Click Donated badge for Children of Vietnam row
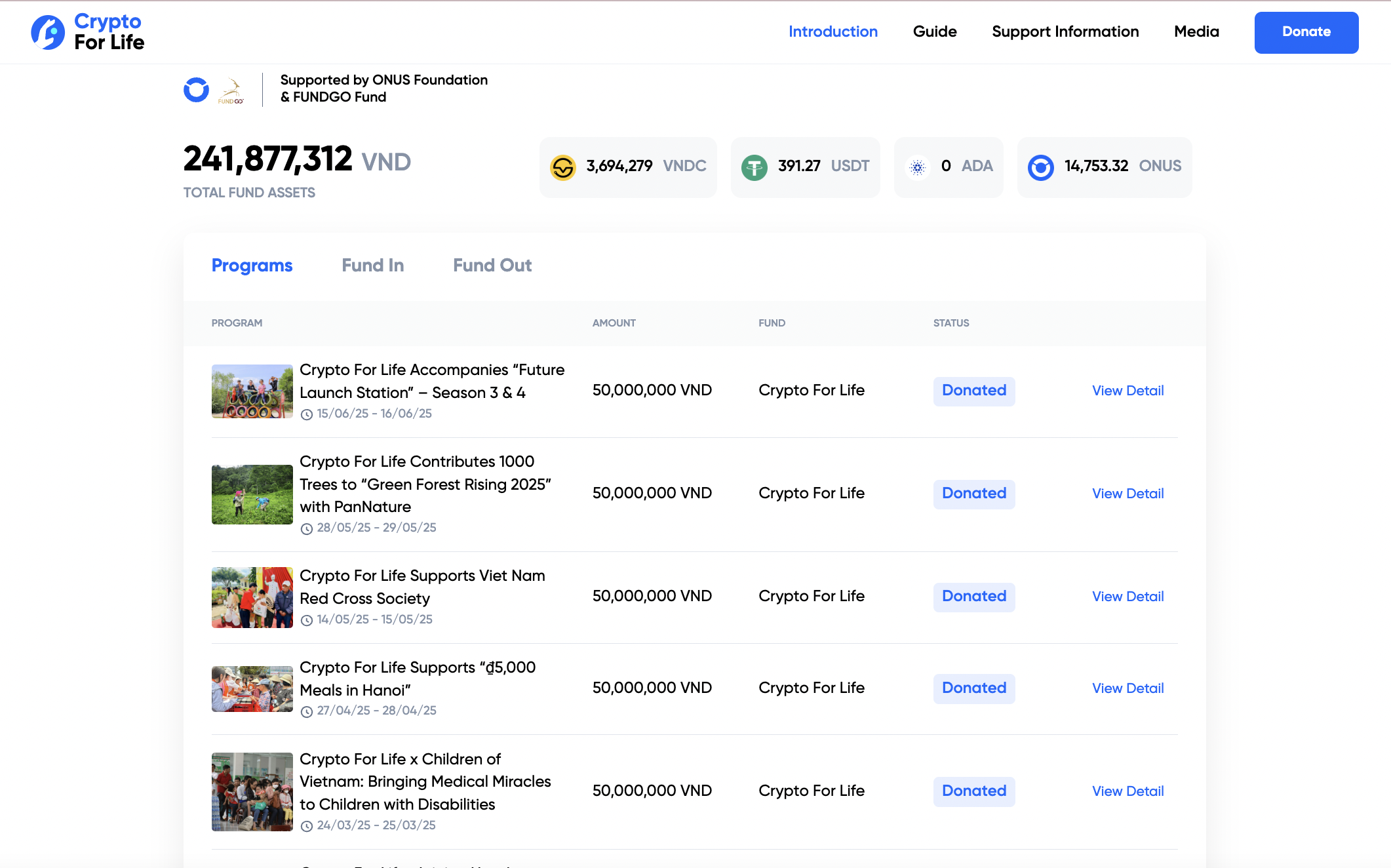Viewport: 1391px width, 868px height. tap(974, 791)
